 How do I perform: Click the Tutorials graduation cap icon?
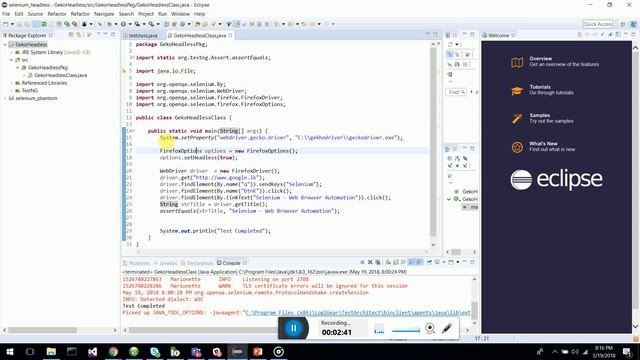point(517,90)
